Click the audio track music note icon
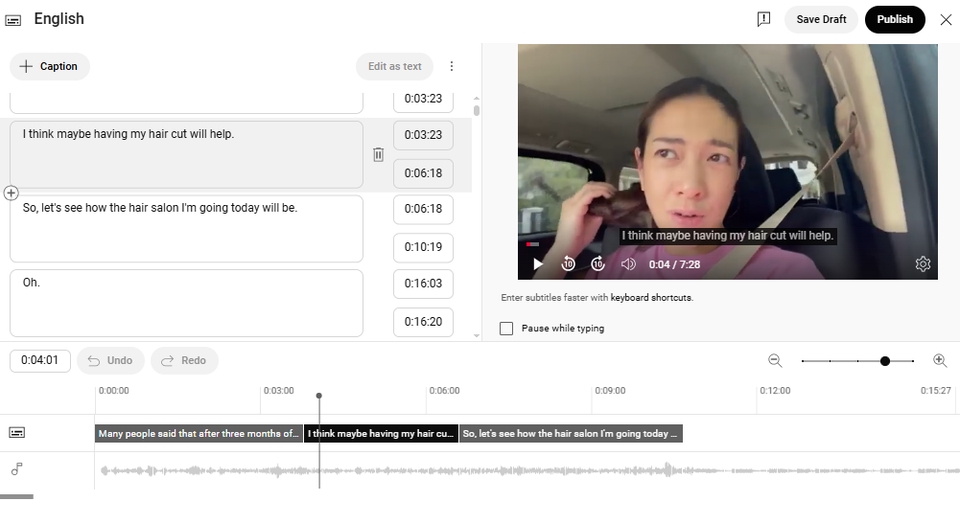 pyautogui.click(x=17, y=470)
